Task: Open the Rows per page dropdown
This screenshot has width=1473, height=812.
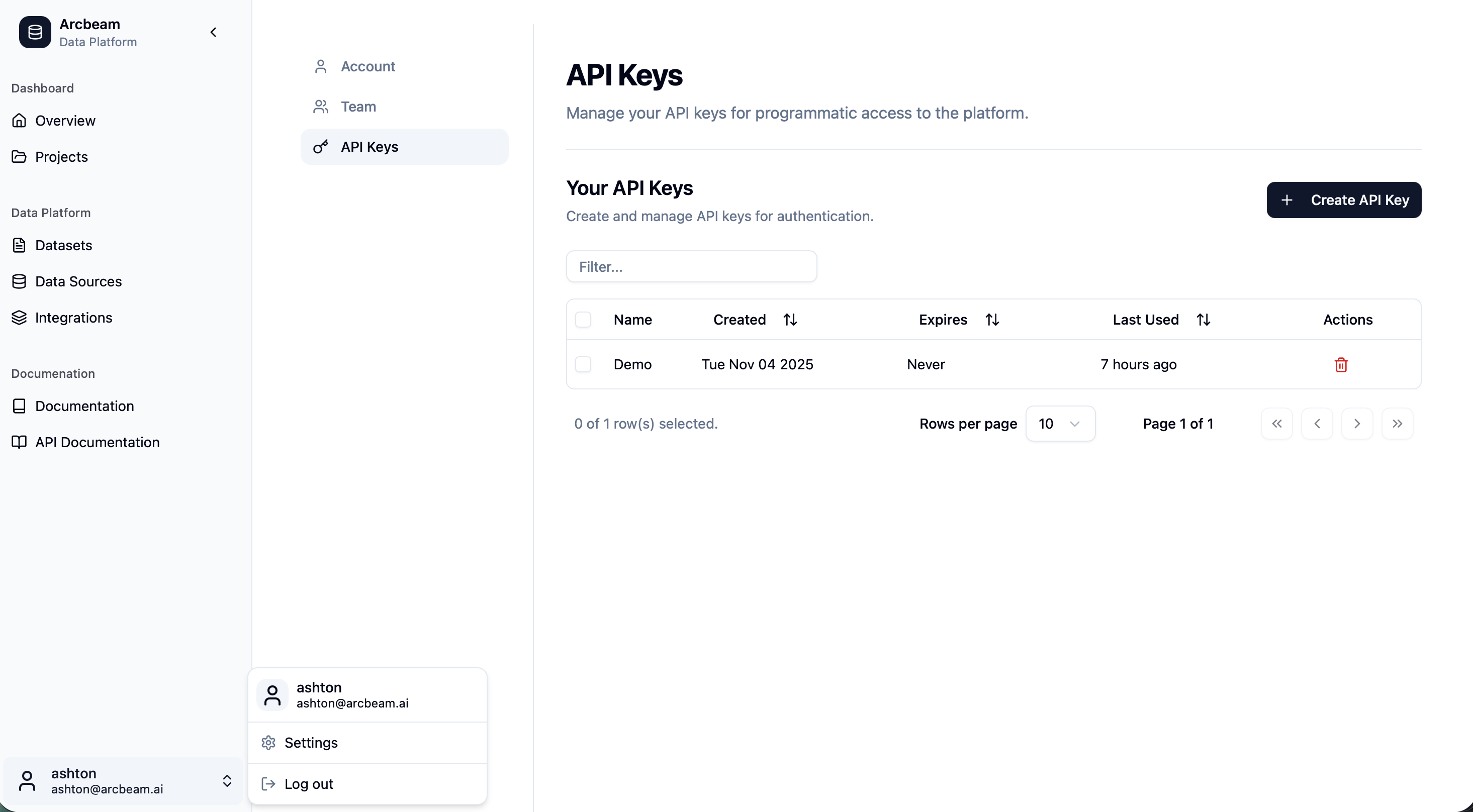Action: coord(1061,424)
